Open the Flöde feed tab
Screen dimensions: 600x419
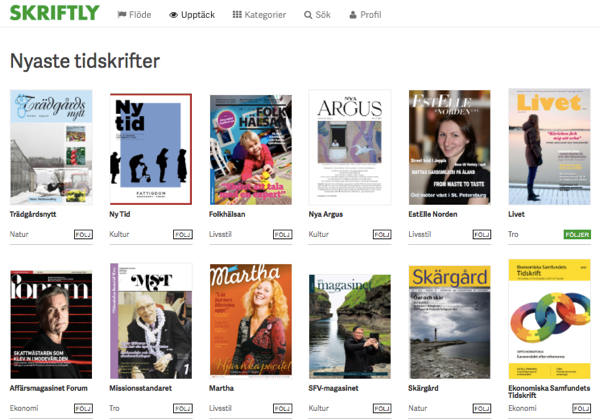[x=135, y=15]
